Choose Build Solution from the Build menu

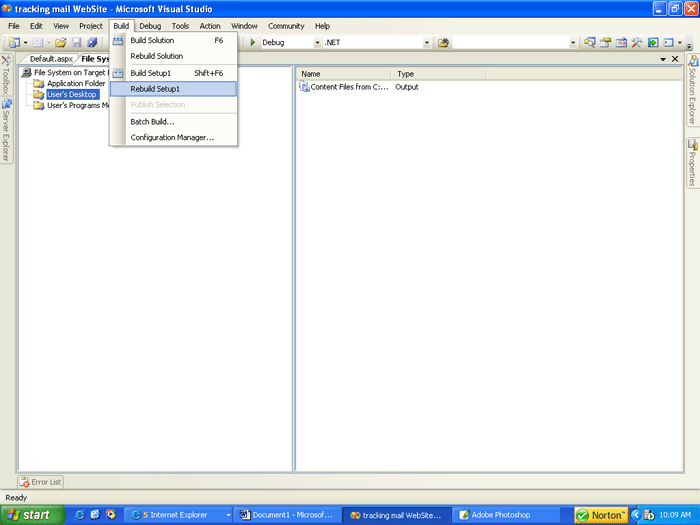pyautogui.click(x=174, y=40)
